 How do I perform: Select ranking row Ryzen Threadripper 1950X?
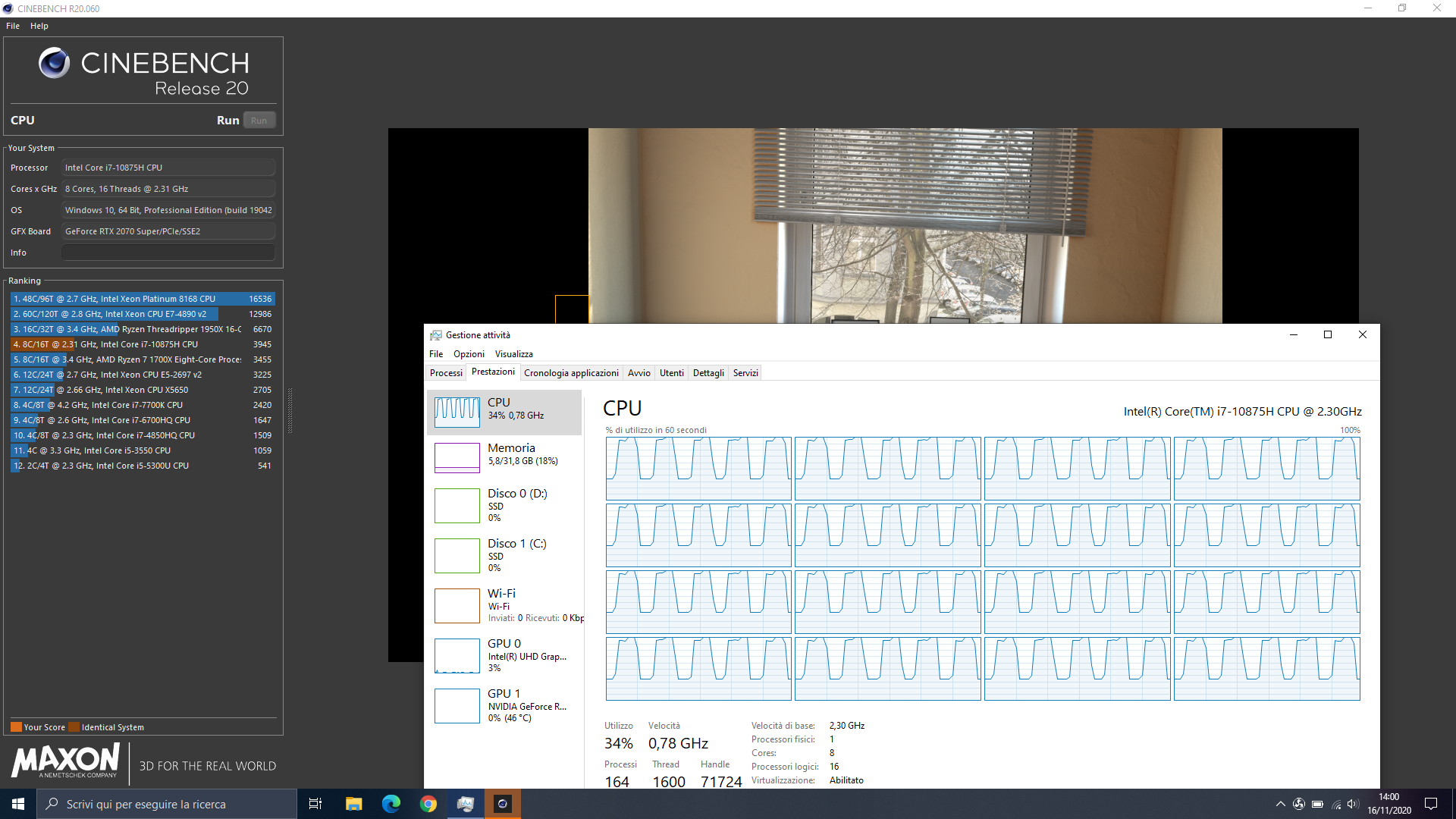[x=143, y=329]
